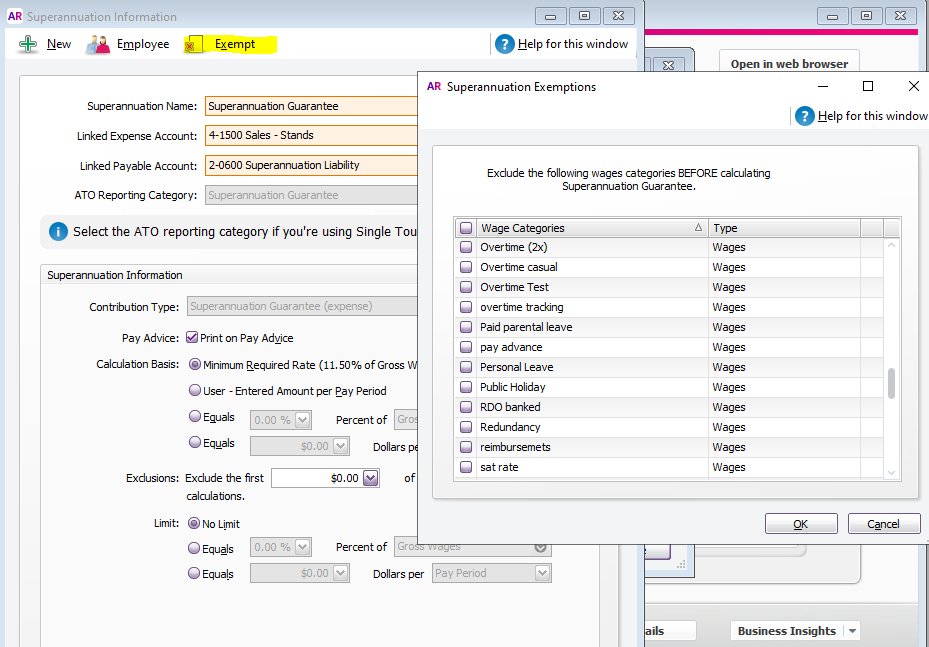The width and height of the screenshot is (929, 647).
Task: Open the Business Insights dropdown arrow
Action: [x=852, y=631]
